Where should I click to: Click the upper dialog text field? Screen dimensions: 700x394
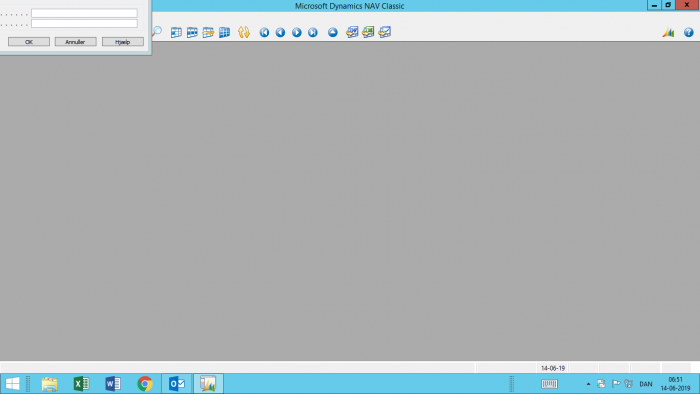click(84, 13)
